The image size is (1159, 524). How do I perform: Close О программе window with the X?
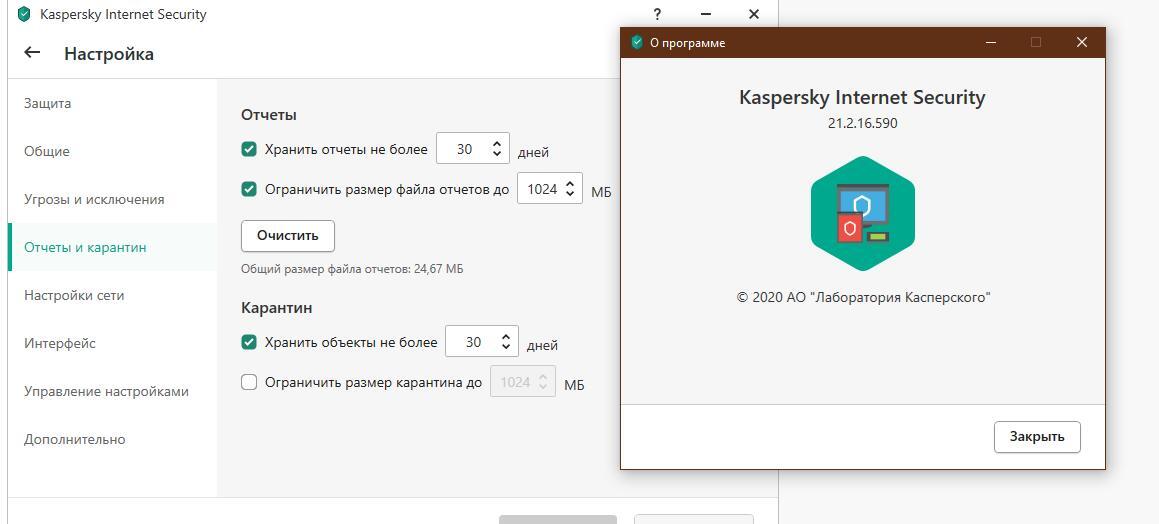[x=1081, y=42]
